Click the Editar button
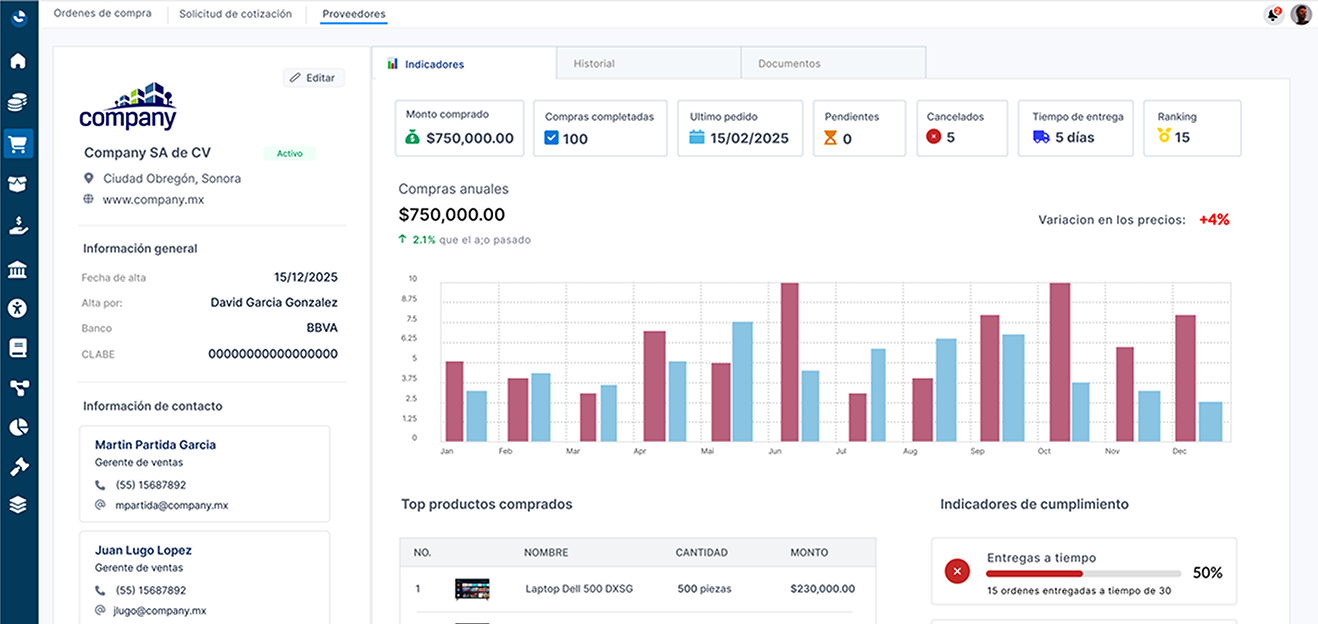 click(313, 77)
